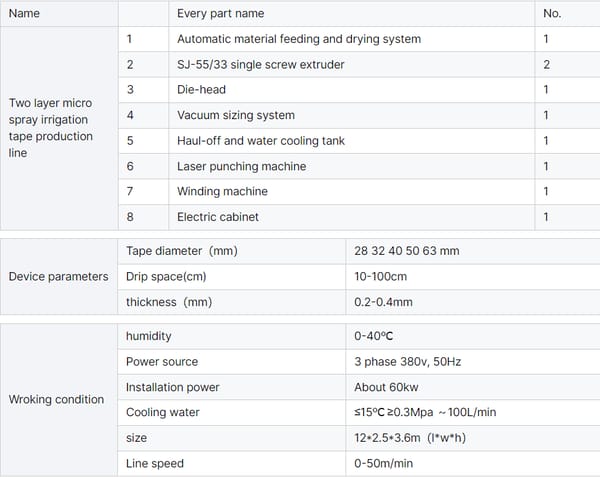
Task: Select the '28 32 40 50 63 mm' value
Action: click(x=407, y=250)
